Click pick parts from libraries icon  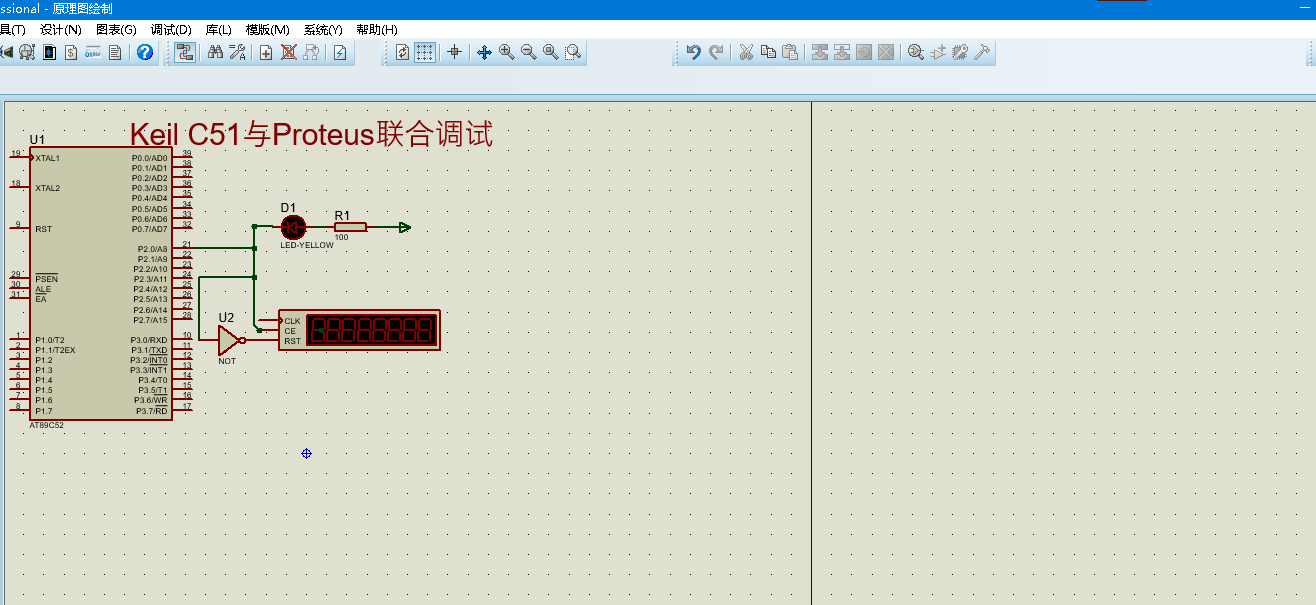pos(916,52)
